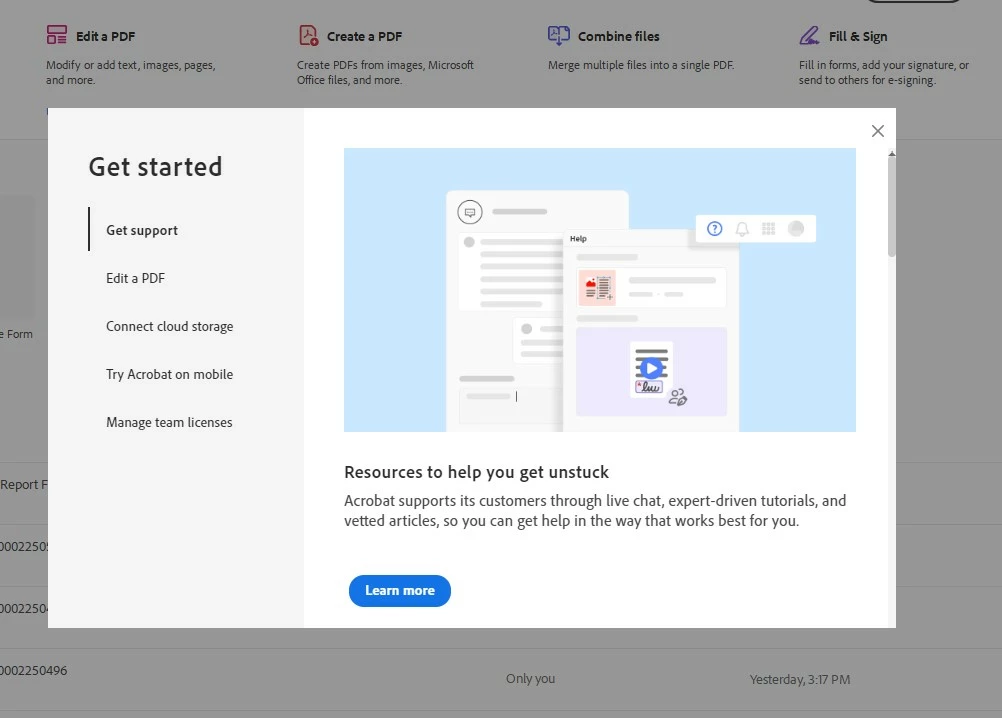Click 'Resources to help you get unstuck' heading
This screenshot has height=718, width=1002.
[476, 472]
